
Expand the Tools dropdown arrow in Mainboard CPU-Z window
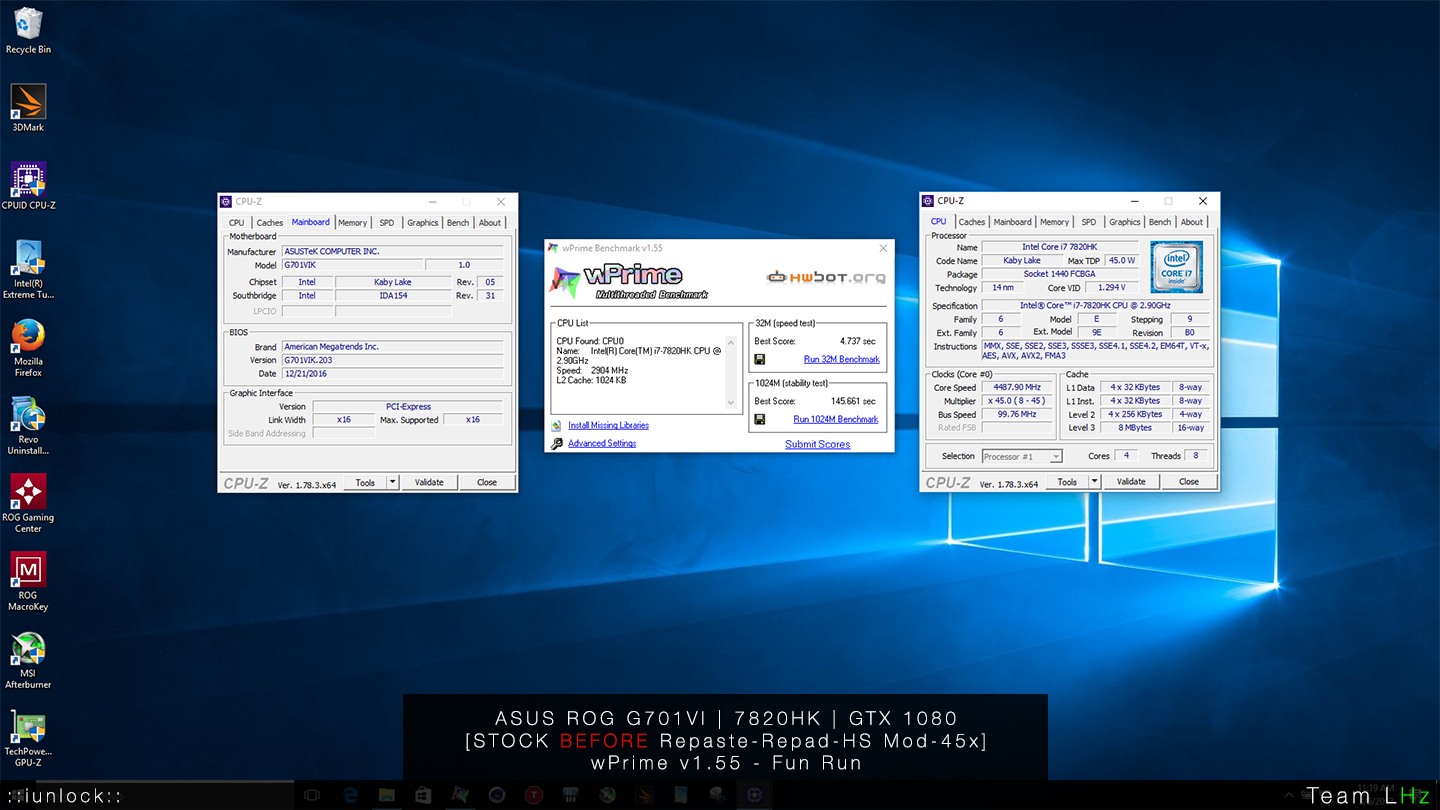point(393,482)
